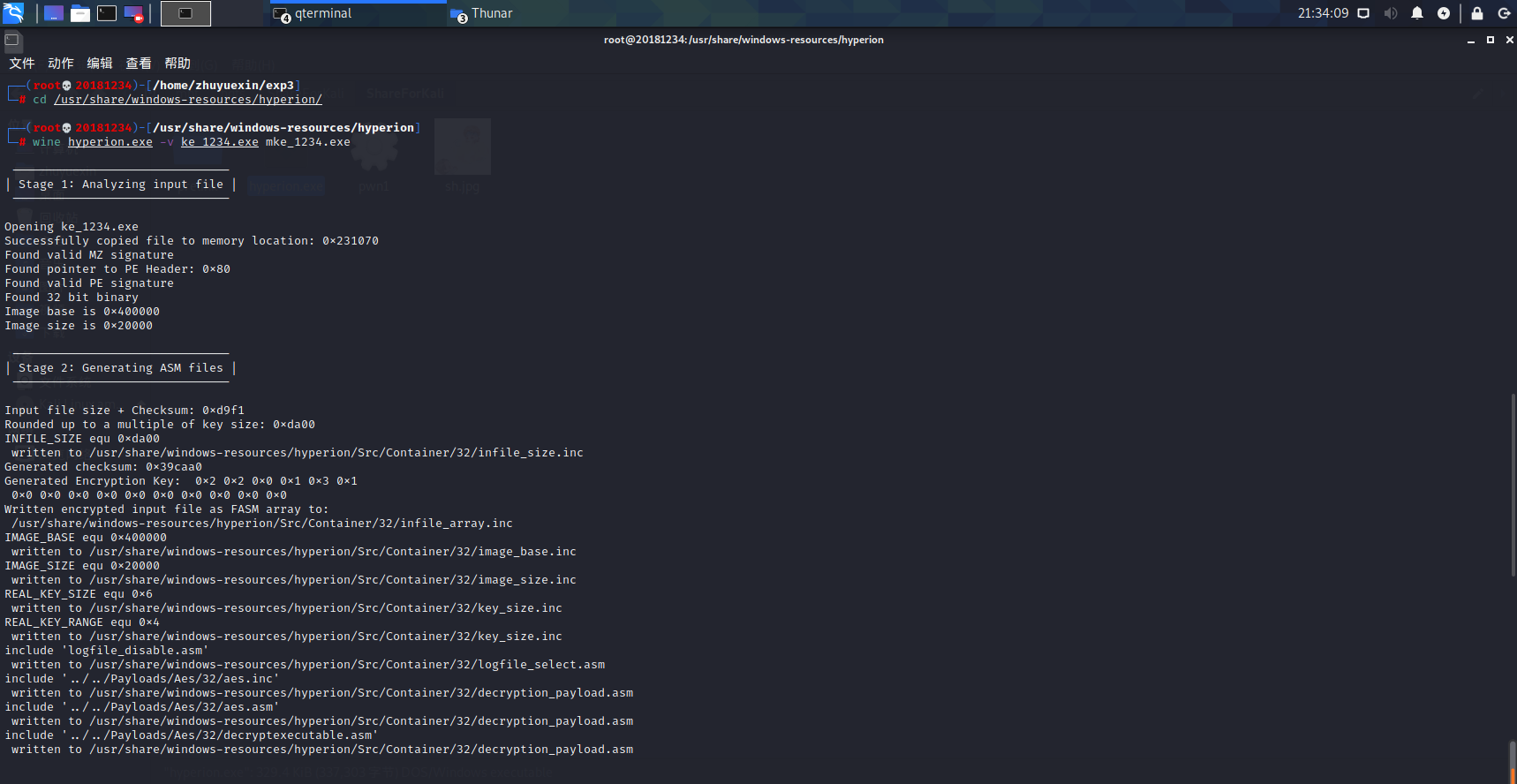Click 'REAL_KEY_SIZE equ 0x6' line
The image size is (1517, 784).
coord(79,594)
